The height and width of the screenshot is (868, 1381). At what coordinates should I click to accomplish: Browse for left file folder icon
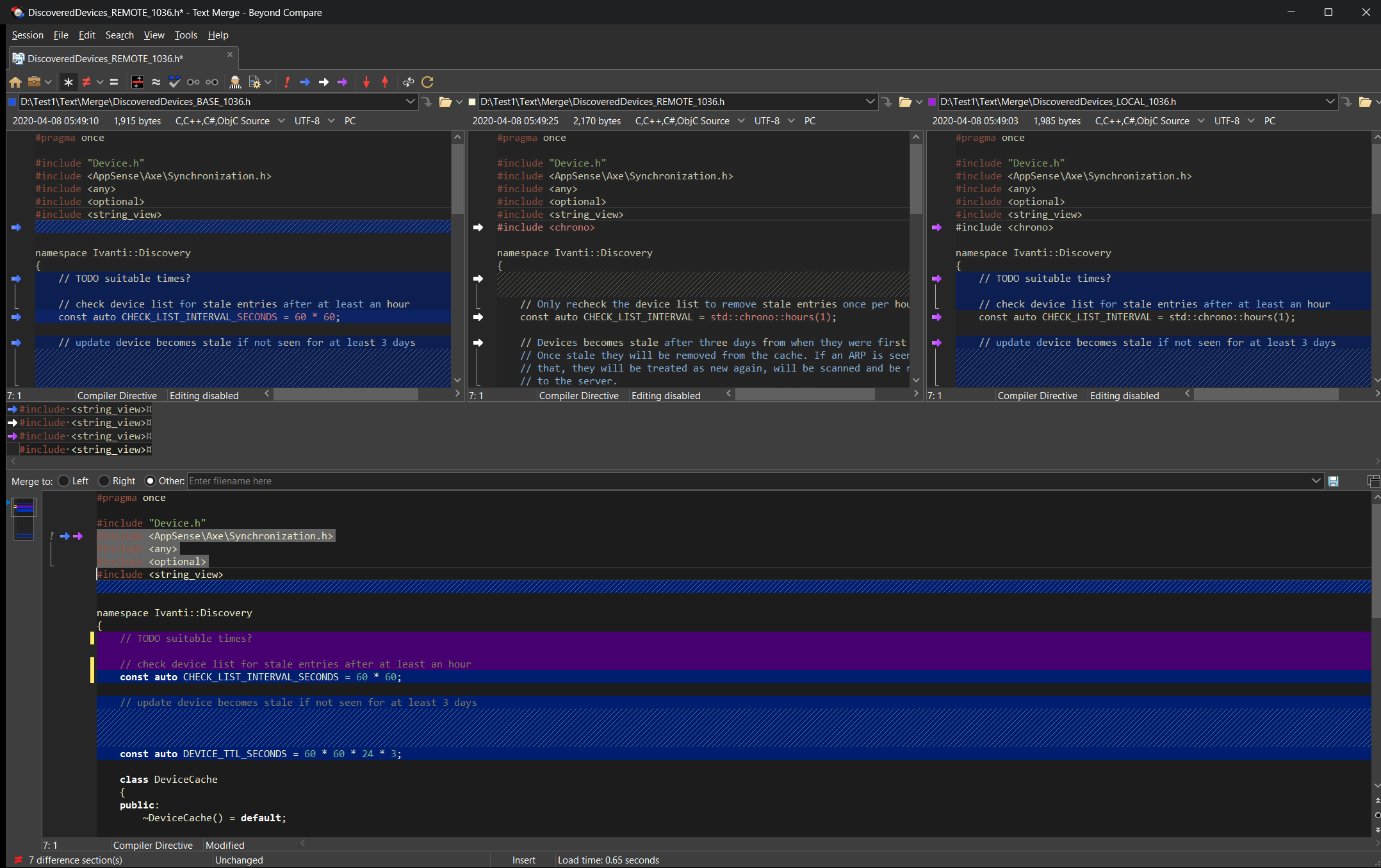(x=445, y=102)
